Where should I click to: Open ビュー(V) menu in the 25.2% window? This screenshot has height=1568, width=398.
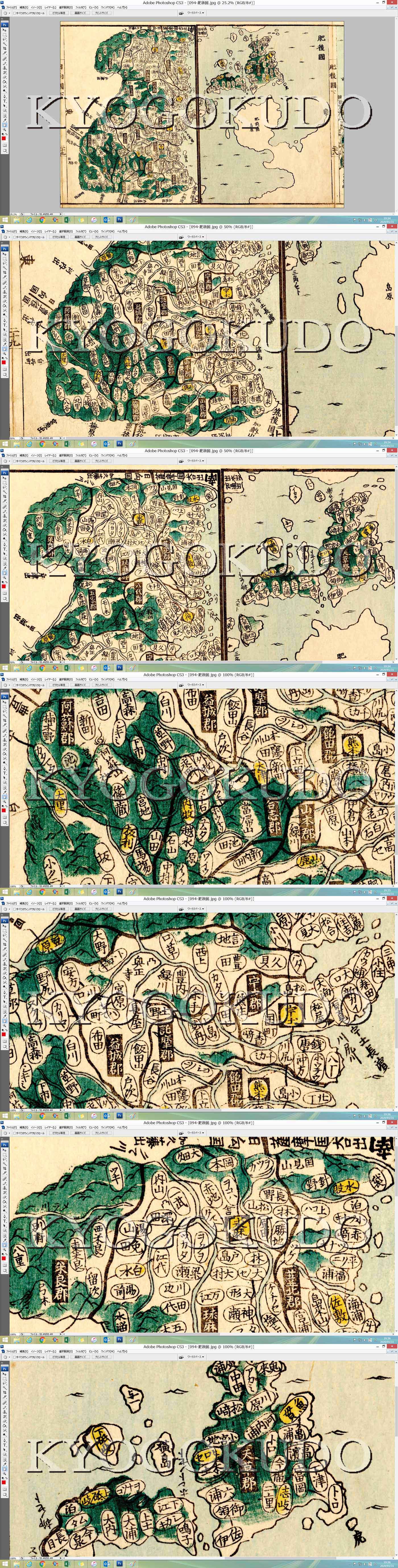[x=93, y=7]
